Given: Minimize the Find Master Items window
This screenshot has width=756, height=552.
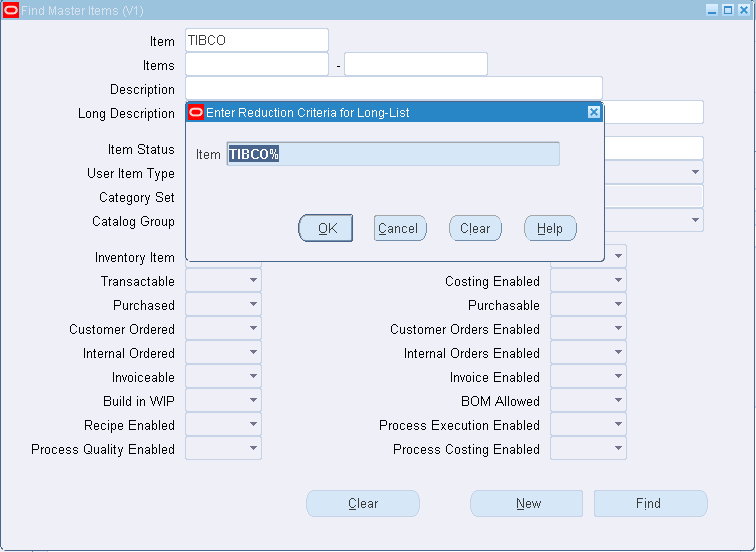Looking at the screenshot, I should [x=712, y=10].
